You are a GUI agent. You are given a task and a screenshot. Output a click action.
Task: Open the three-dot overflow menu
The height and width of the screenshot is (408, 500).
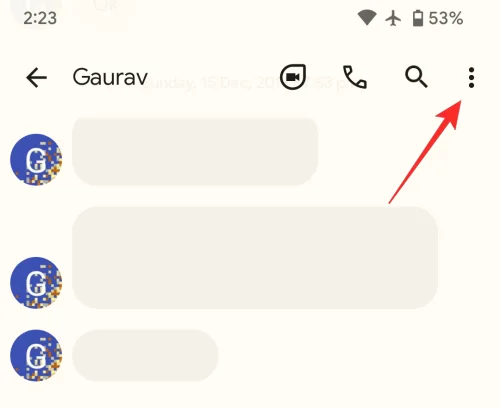(x=471, y=78)
